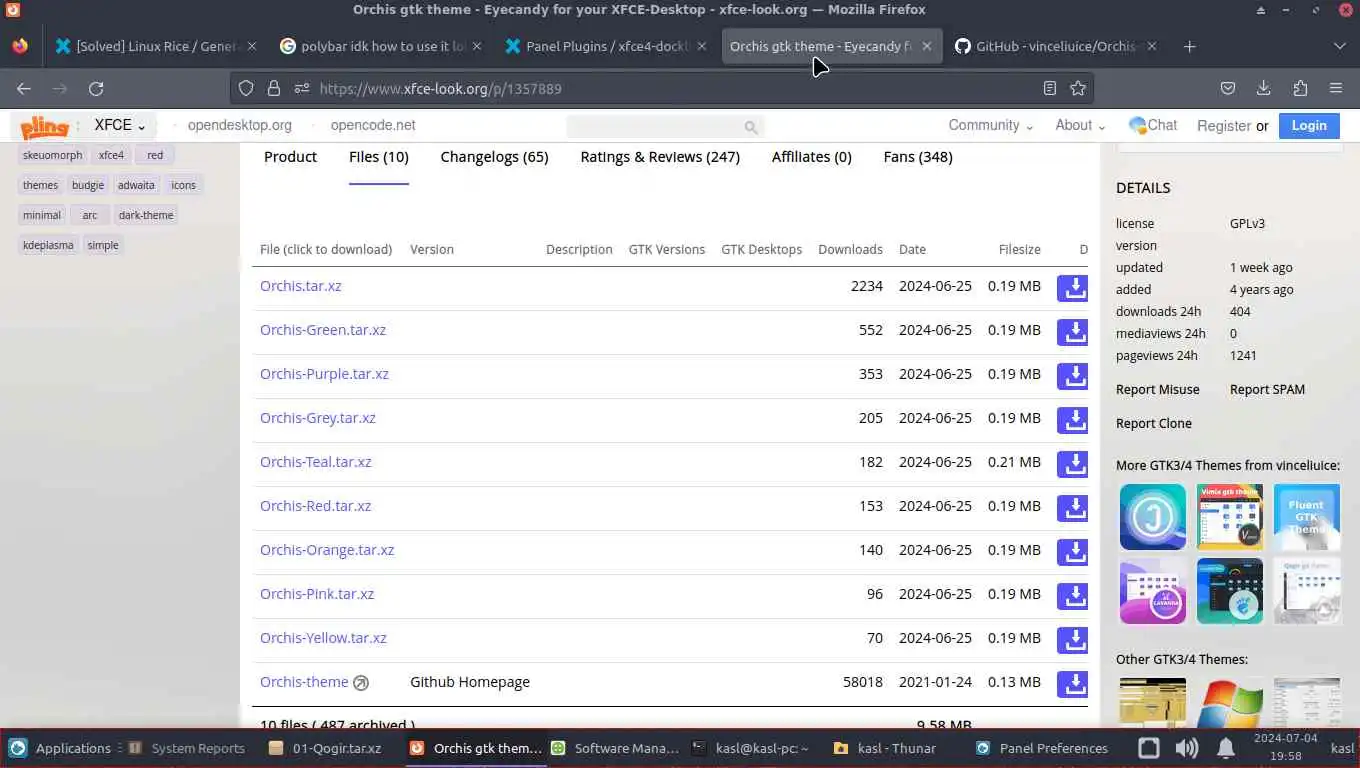Reload the page with refresh icon
The height and width of the screenshot is (768, 1360).
pos(96,88)
